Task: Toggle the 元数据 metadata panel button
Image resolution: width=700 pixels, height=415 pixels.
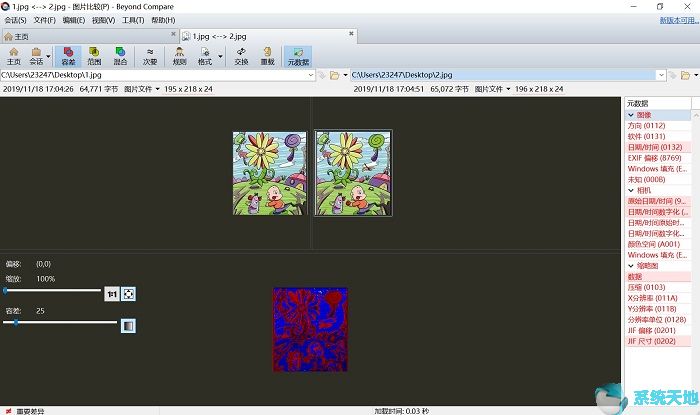Action: (x=298, y=56)
